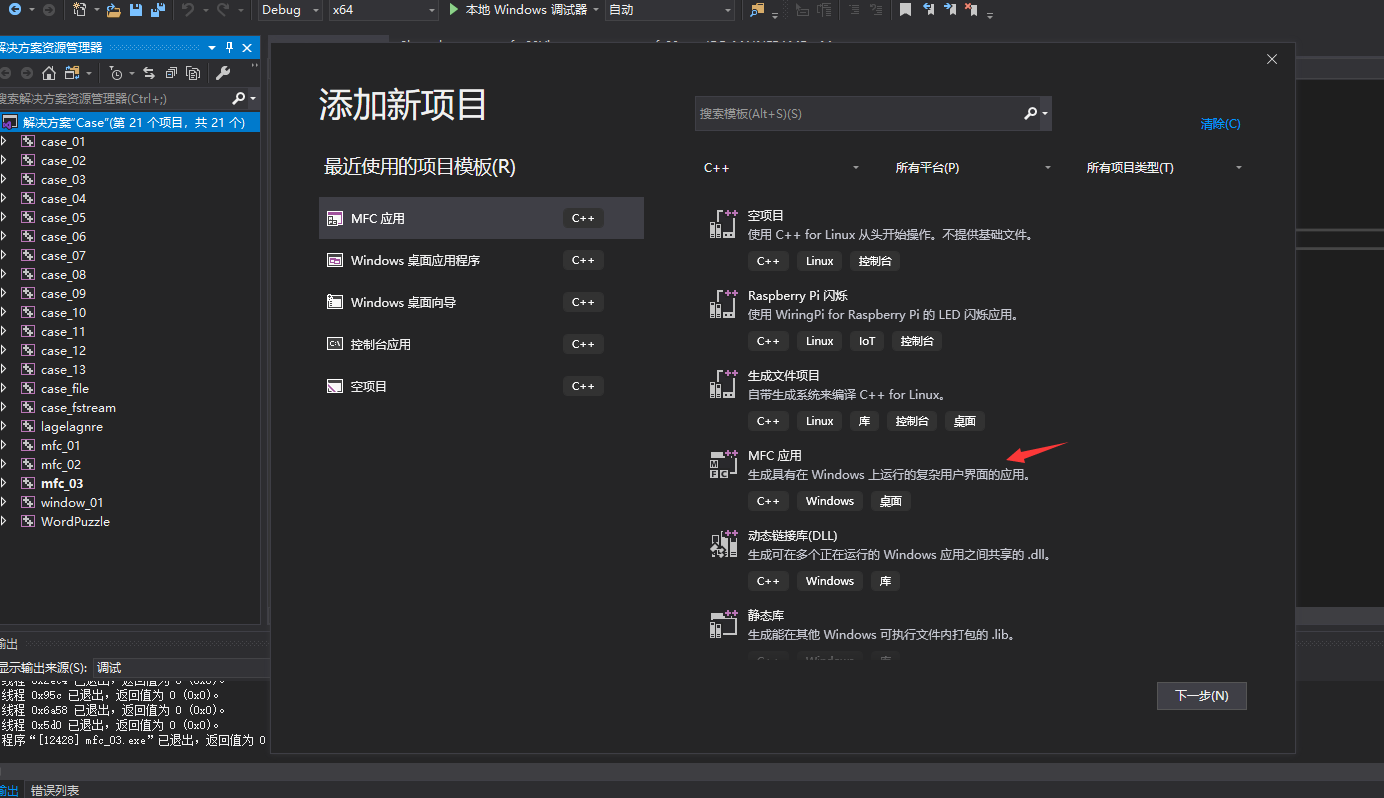
Task: Click the delete all bookmarks icon
Action: click(x=972, y=10)
